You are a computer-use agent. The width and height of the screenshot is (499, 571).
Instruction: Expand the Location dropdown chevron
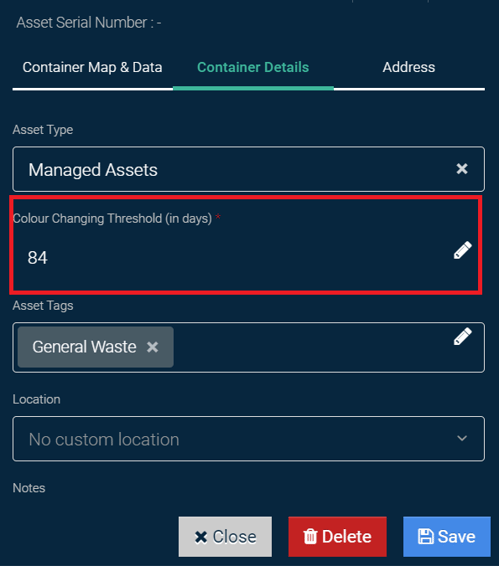click(462, 438)
